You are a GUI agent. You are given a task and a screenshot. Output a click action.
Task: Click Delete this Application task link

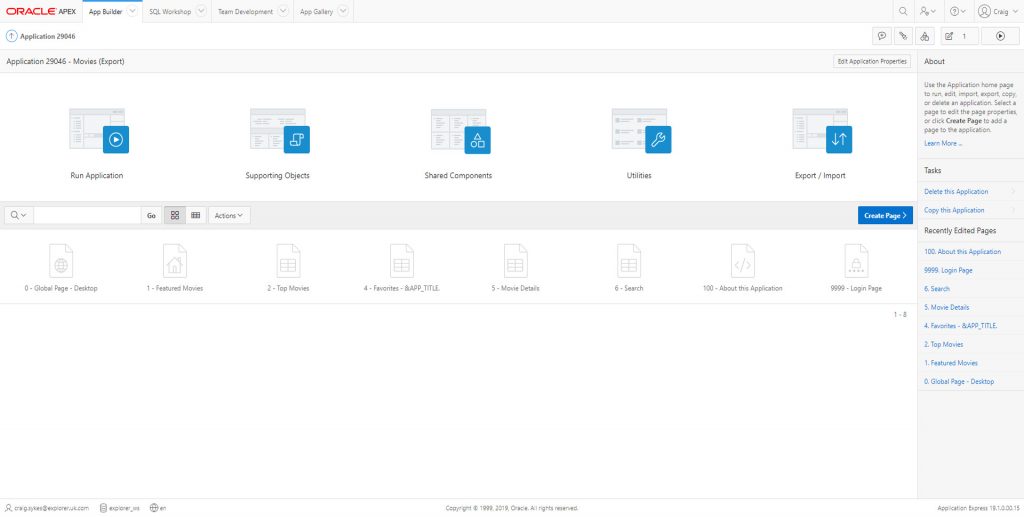[956, 192]
